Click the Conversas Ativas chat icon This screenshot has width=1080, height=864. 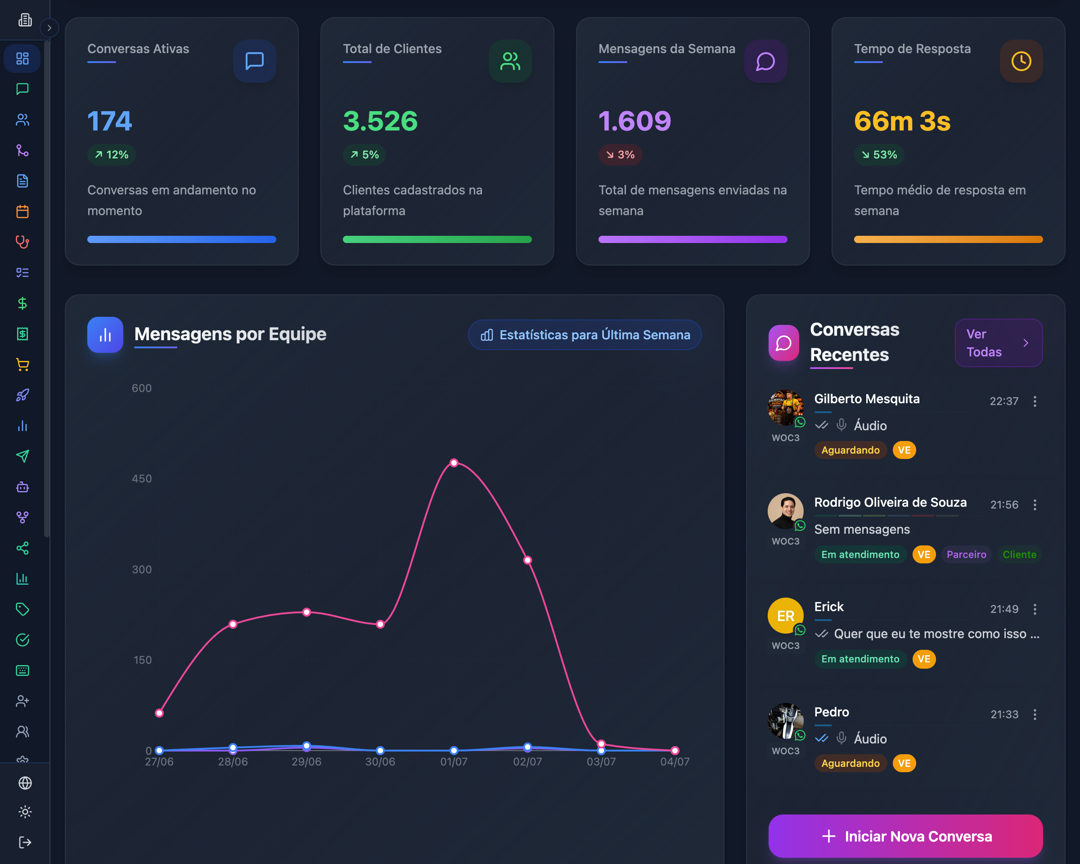click(254, 61)
